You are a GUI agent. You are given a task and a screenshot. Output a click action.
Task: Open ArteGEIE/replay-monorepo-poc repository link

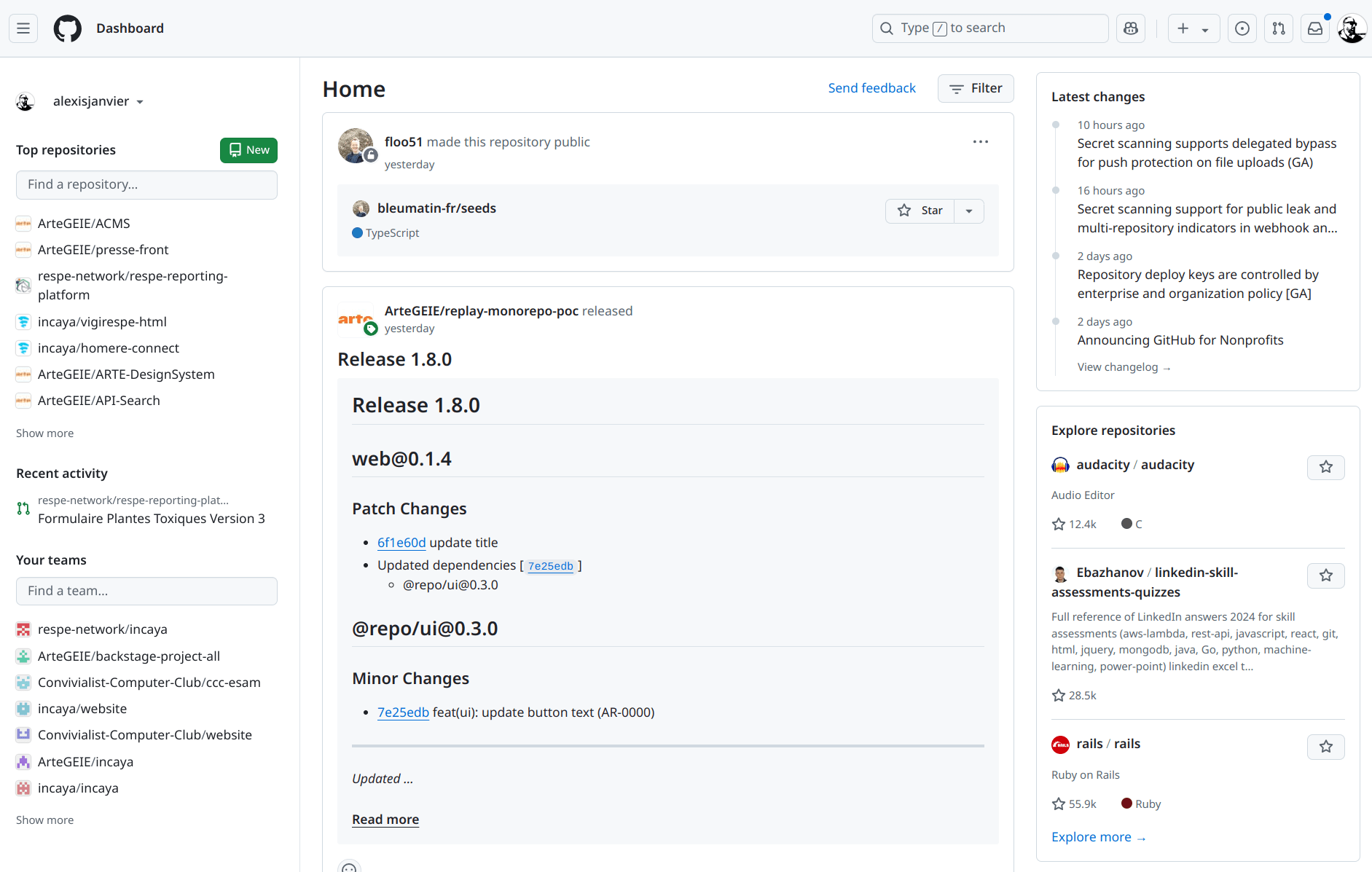(x=482, y=311)
